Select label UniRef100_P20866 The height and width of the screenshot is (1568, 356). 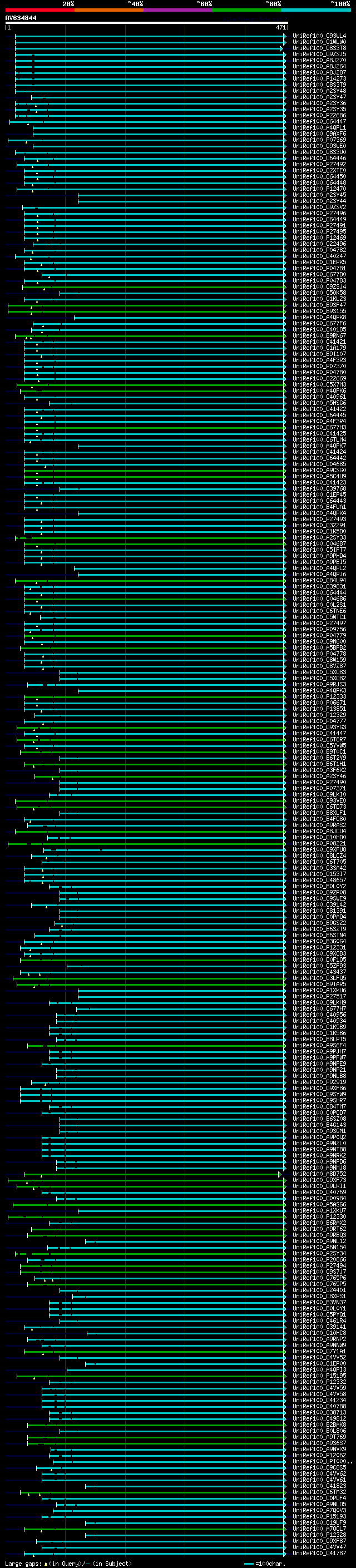click(x=319, y=1259)
